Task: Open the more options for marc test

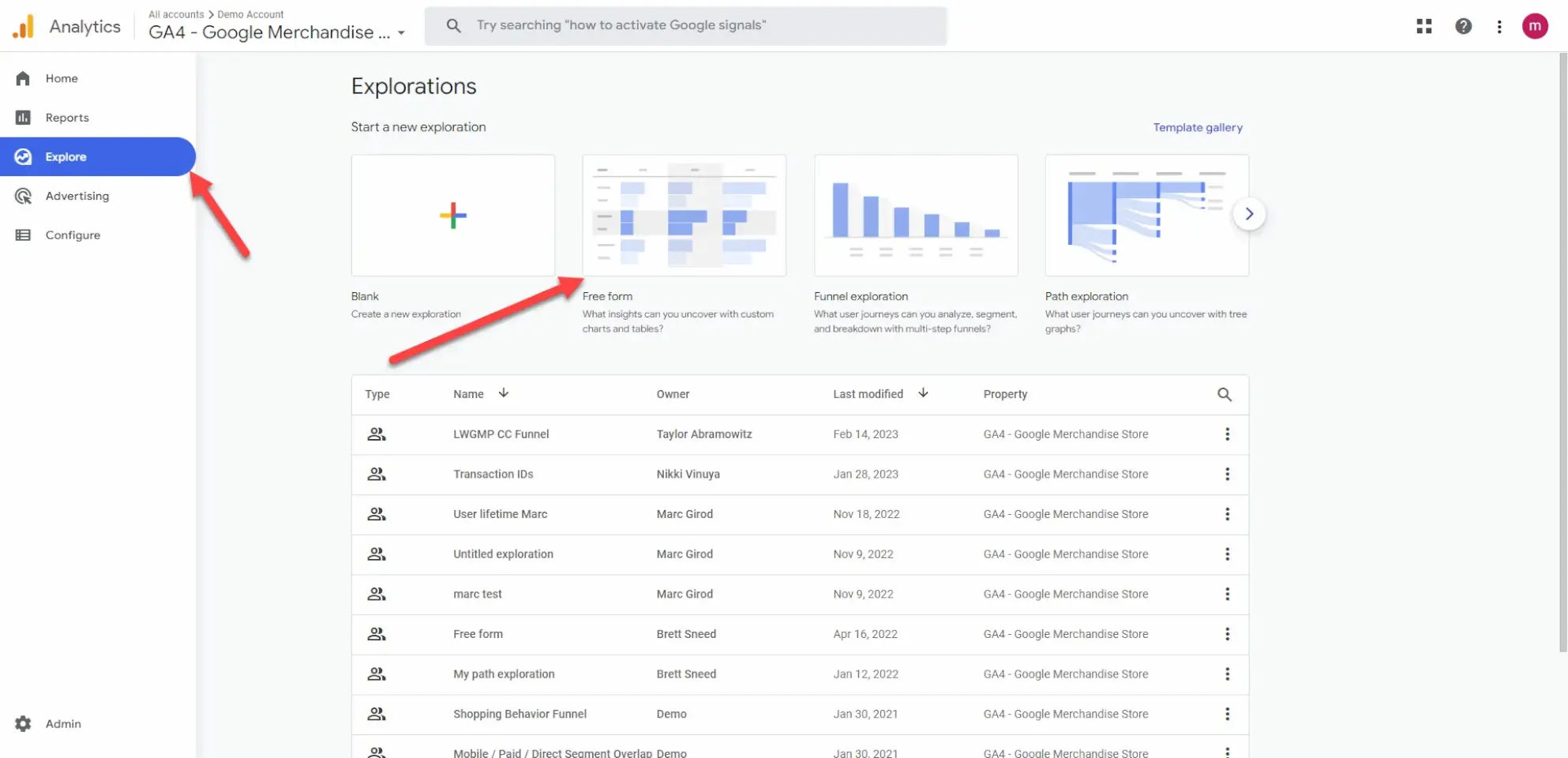Action: (1227, 594)
